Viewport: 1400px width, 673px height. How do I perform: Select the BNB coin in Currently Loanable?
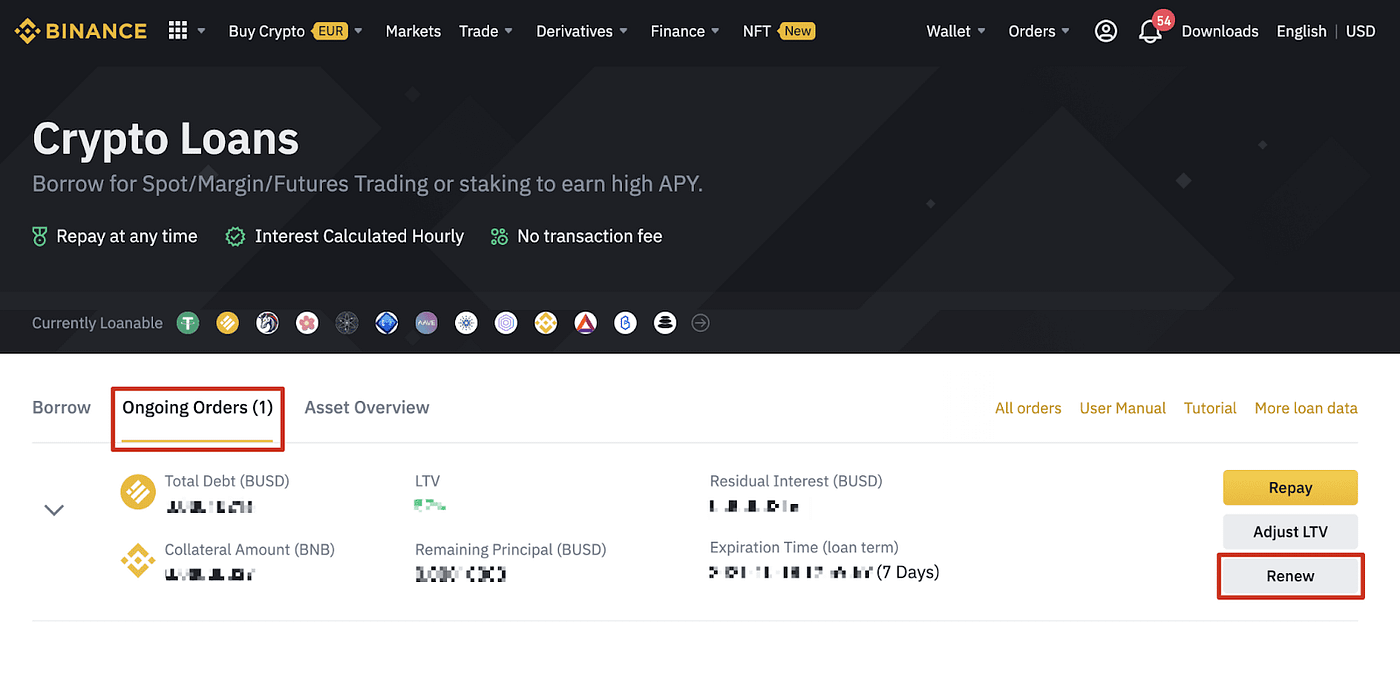pos(546,323)
